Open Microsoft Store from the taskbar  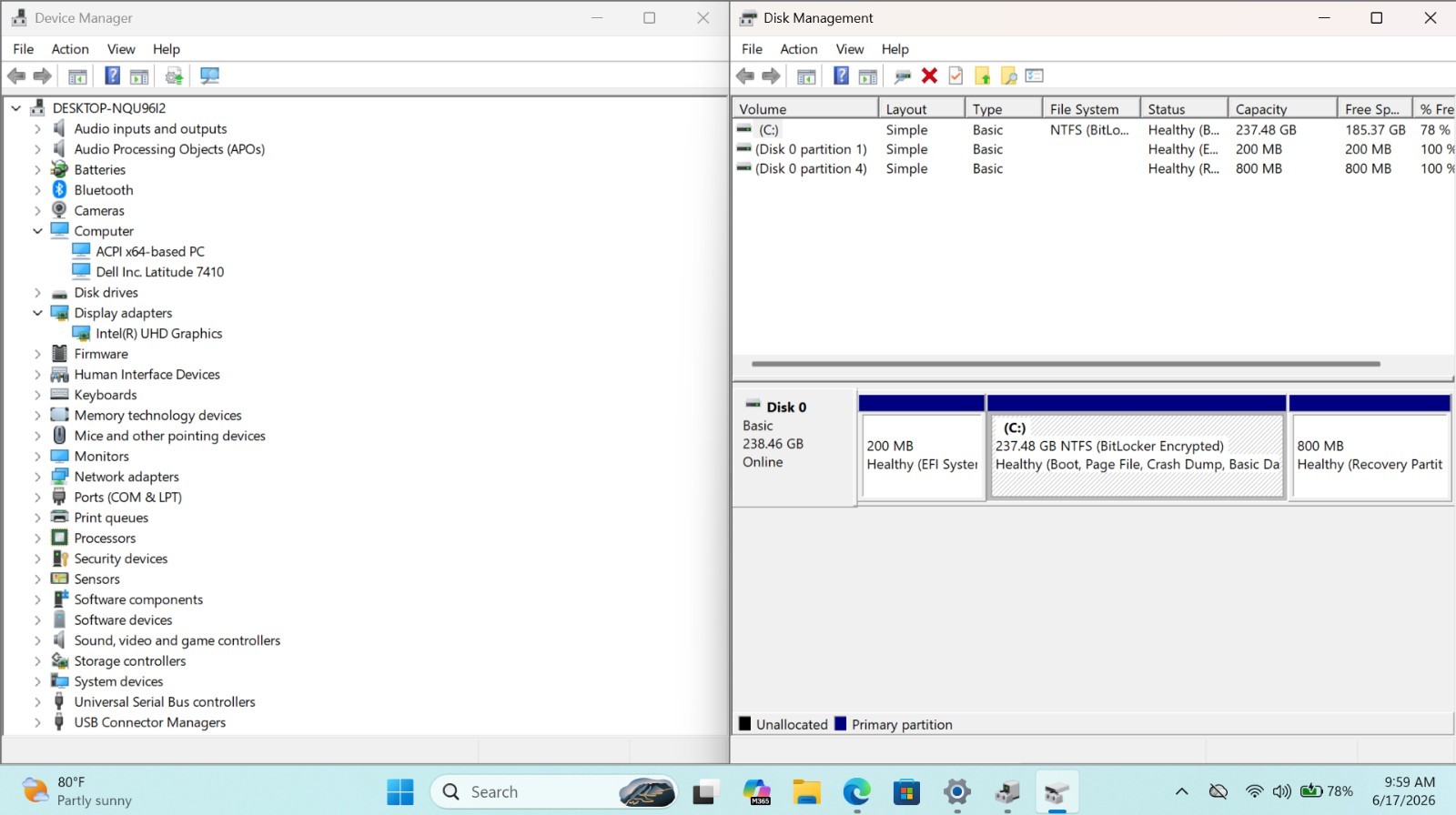[x=906, y=792]
